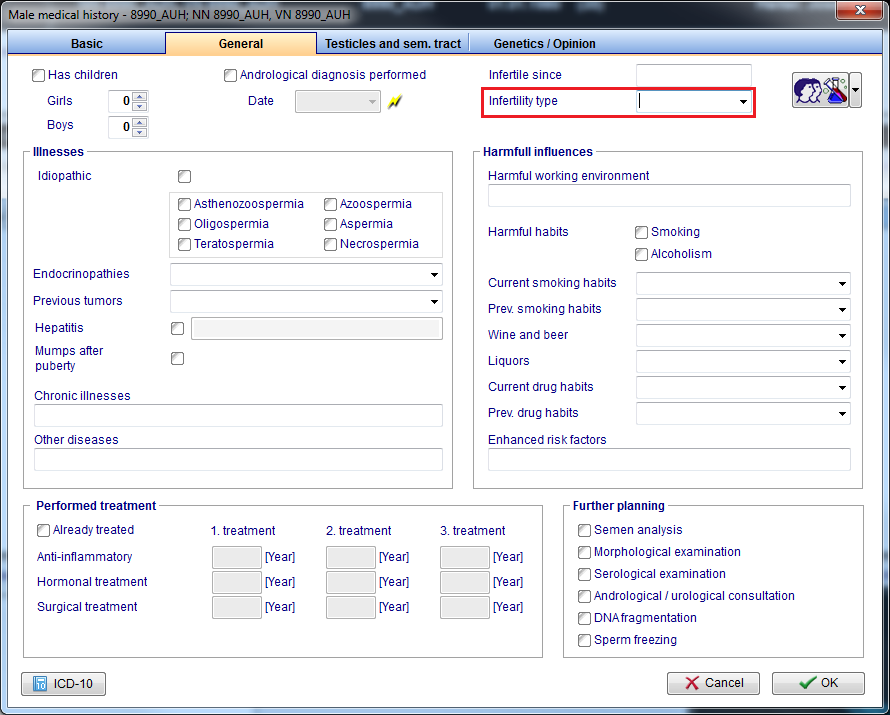The image size is (890, 715).
Task: Click Hormonal treatment 2. treatment year field
Action: [351, 582]
